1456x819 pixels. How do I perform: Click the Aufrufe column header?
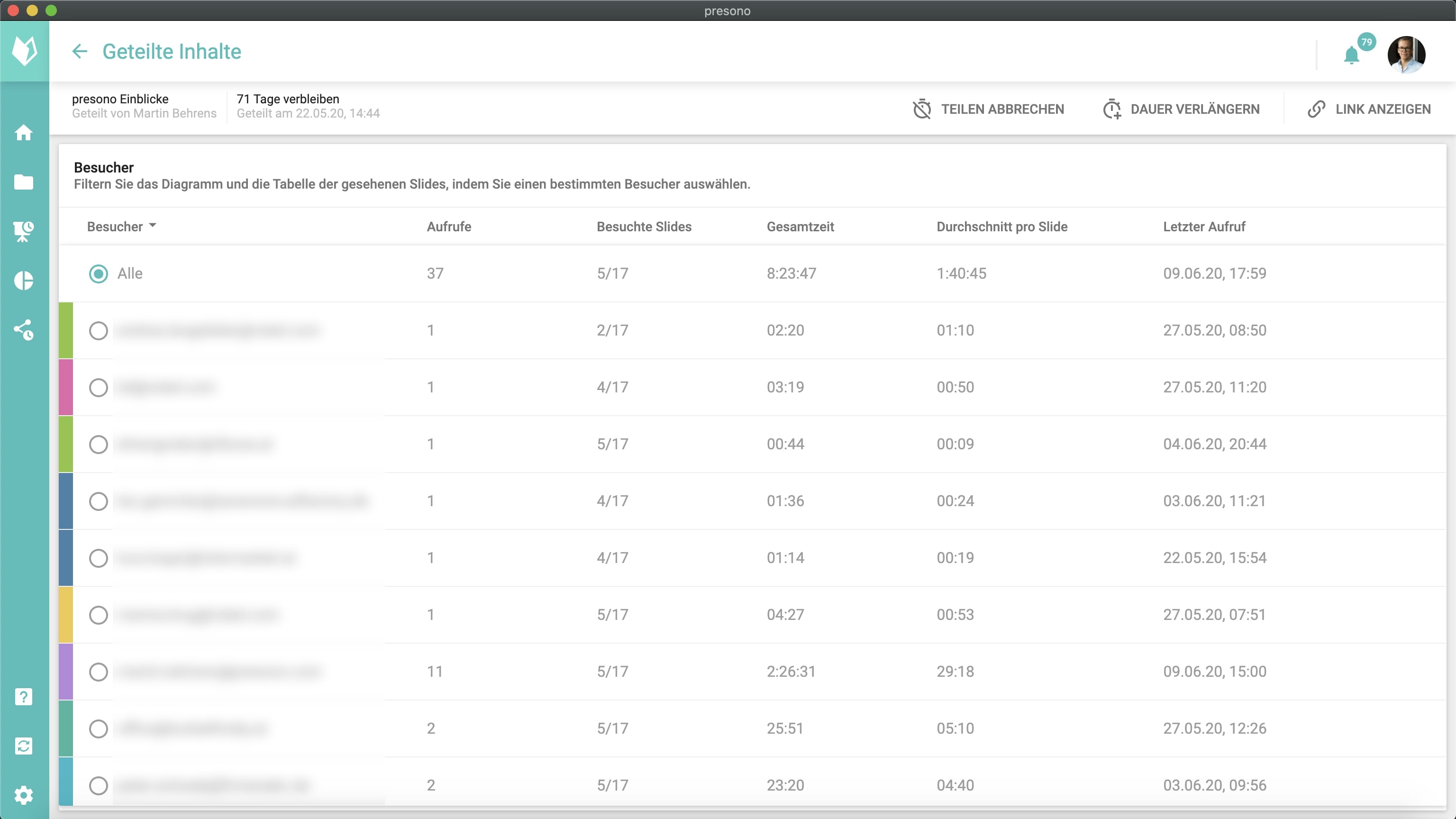point(449,227)
